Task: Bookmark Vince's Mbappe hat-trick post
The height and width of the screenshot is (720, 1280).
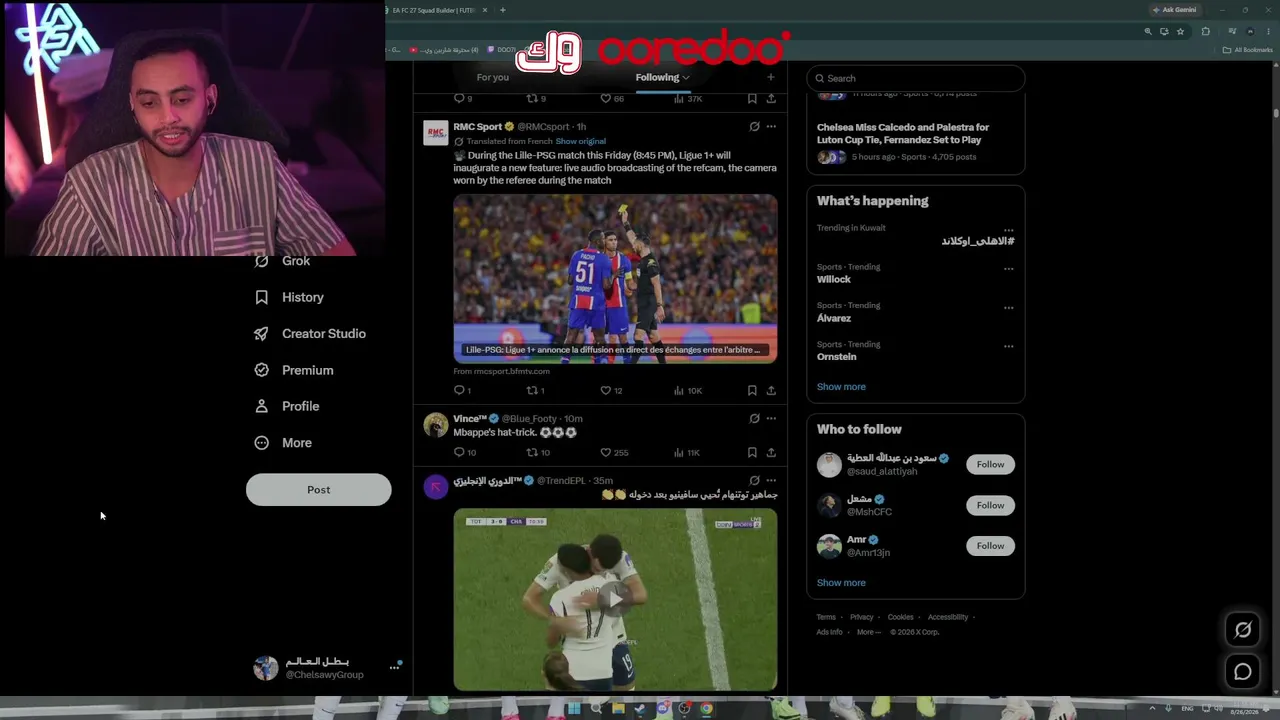Action: pos(752,452)
